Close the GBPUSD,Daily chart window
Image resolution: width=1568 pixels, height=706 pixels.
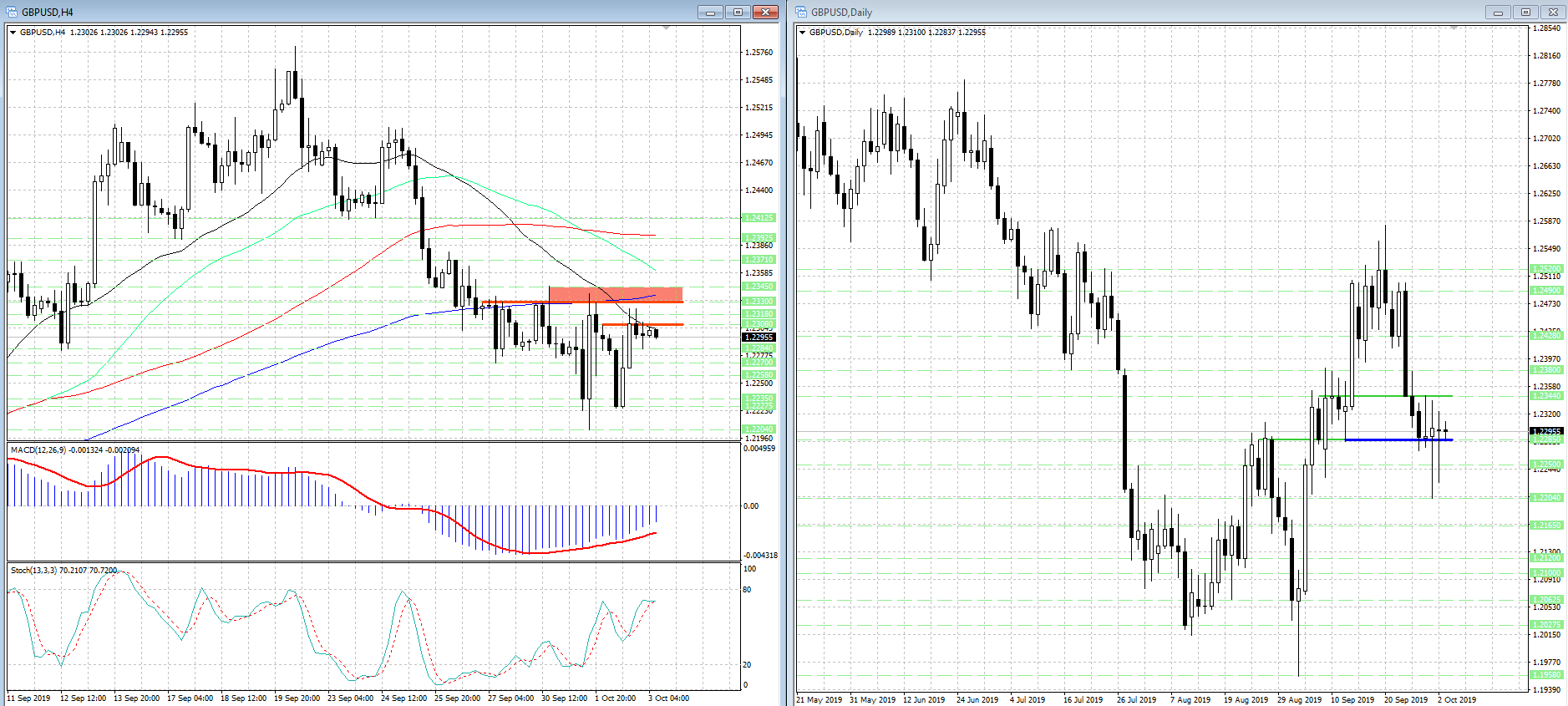[1553, 12]
